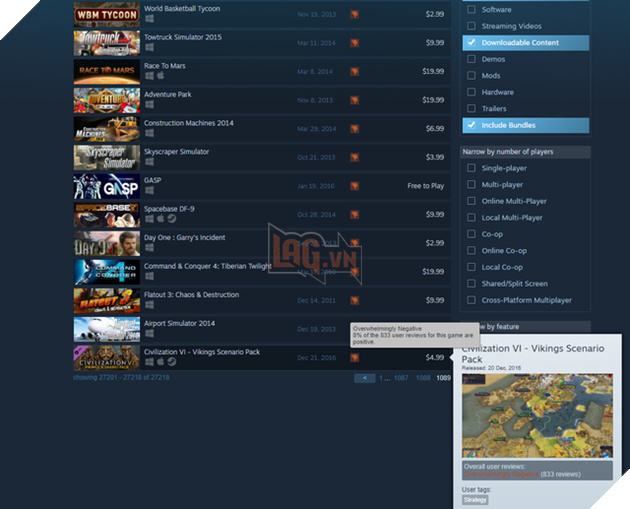Click Command & Conquer 4: Tiberian Twilight title
The width and height of the screenshot is (630, 509).
[x=208, y=266]
